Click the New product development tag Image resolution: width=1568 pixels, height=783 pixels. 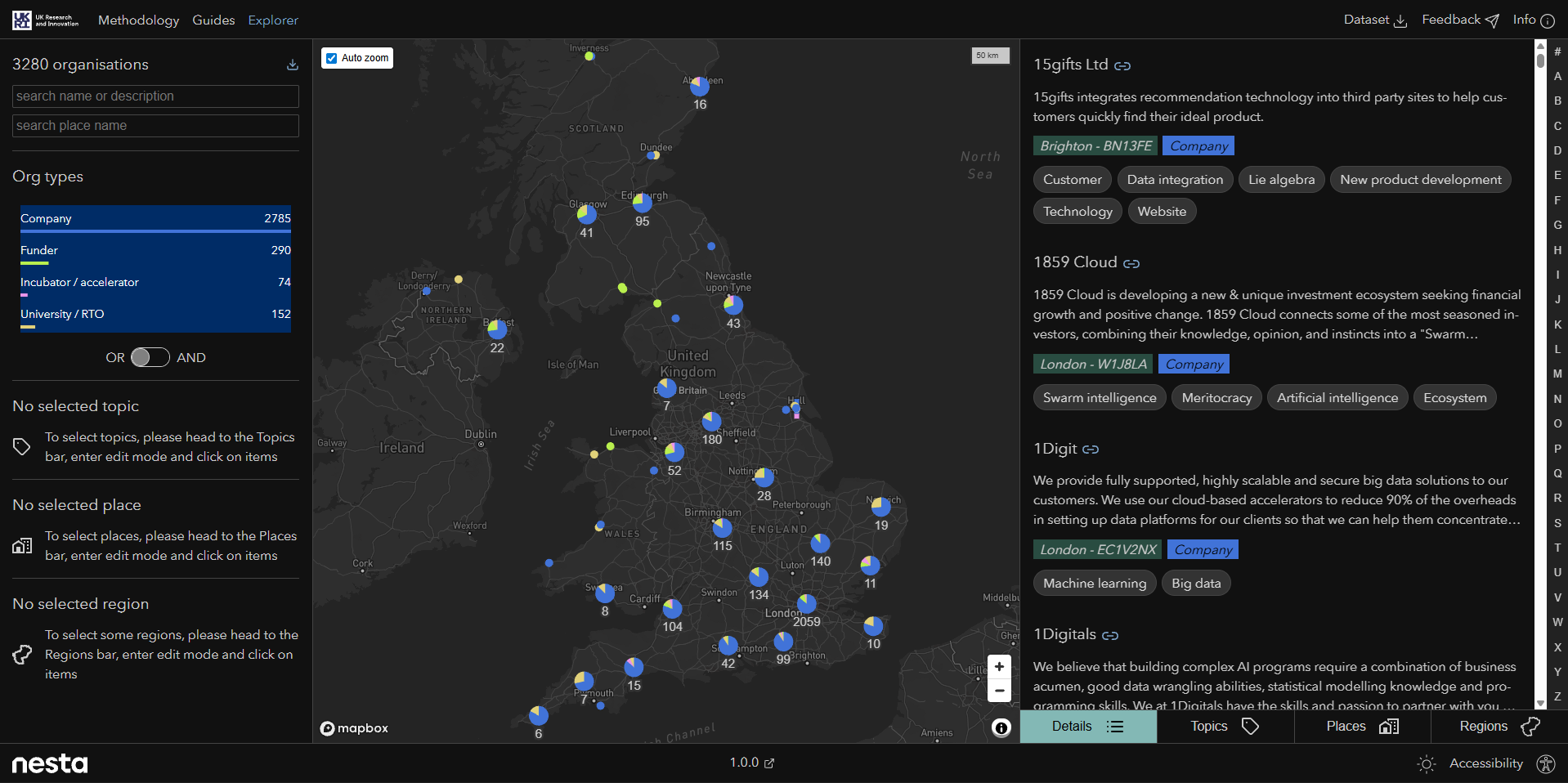[1420, 180]
